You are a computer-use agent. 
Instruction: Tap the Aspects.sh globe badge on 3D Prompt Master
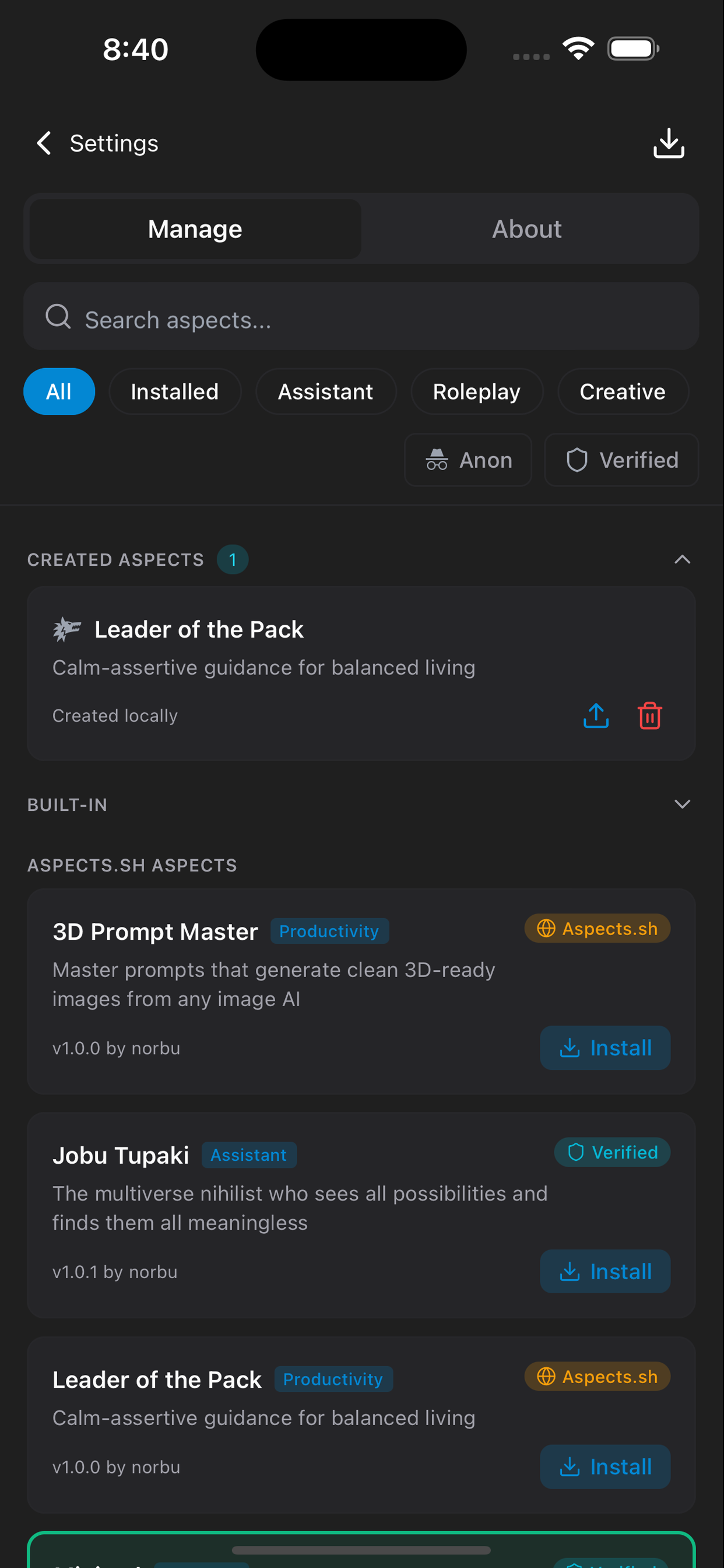[597, 928]
